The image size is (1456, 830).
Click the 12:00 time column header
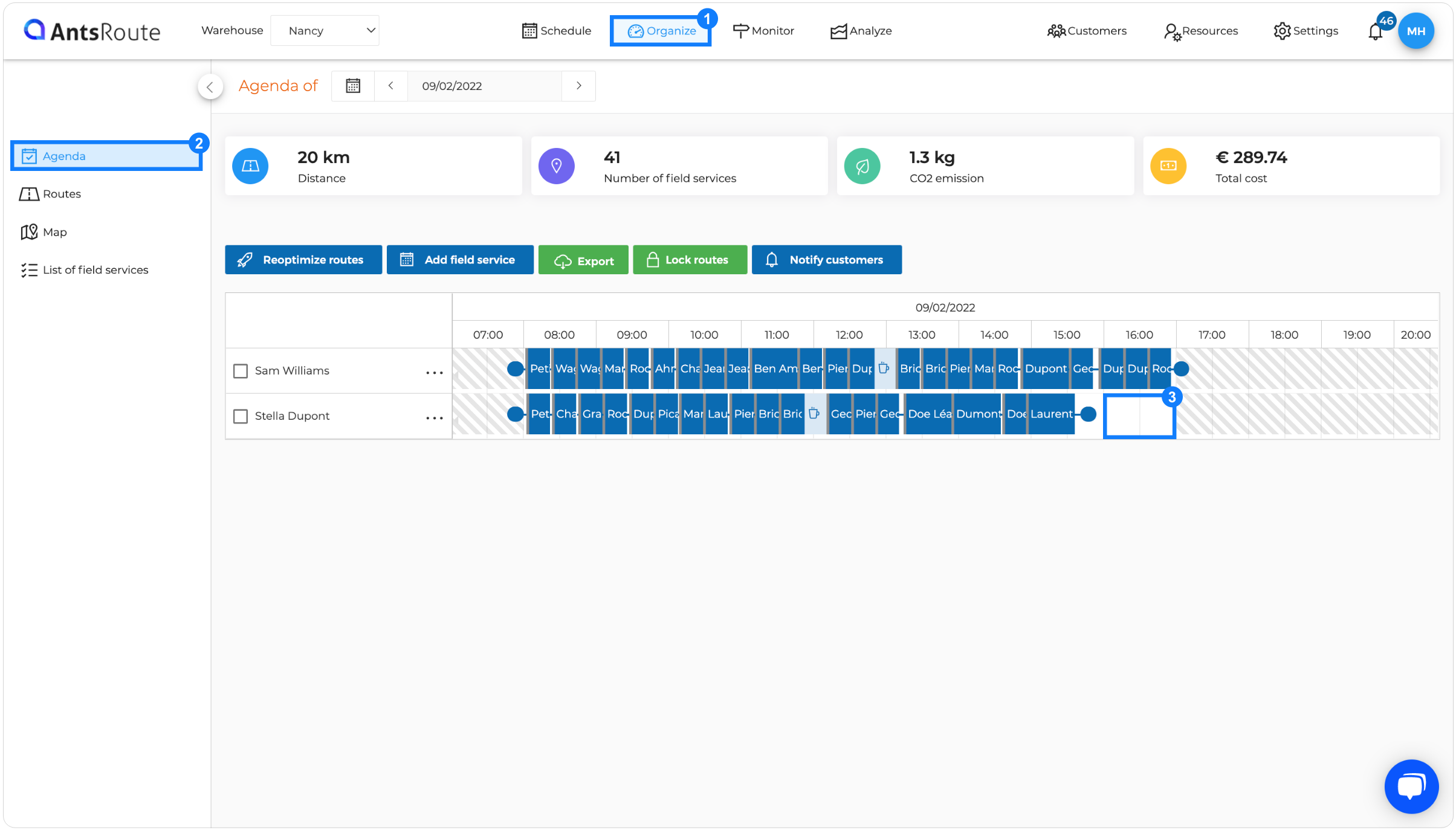pyautogui.click(x=849, y=335)
